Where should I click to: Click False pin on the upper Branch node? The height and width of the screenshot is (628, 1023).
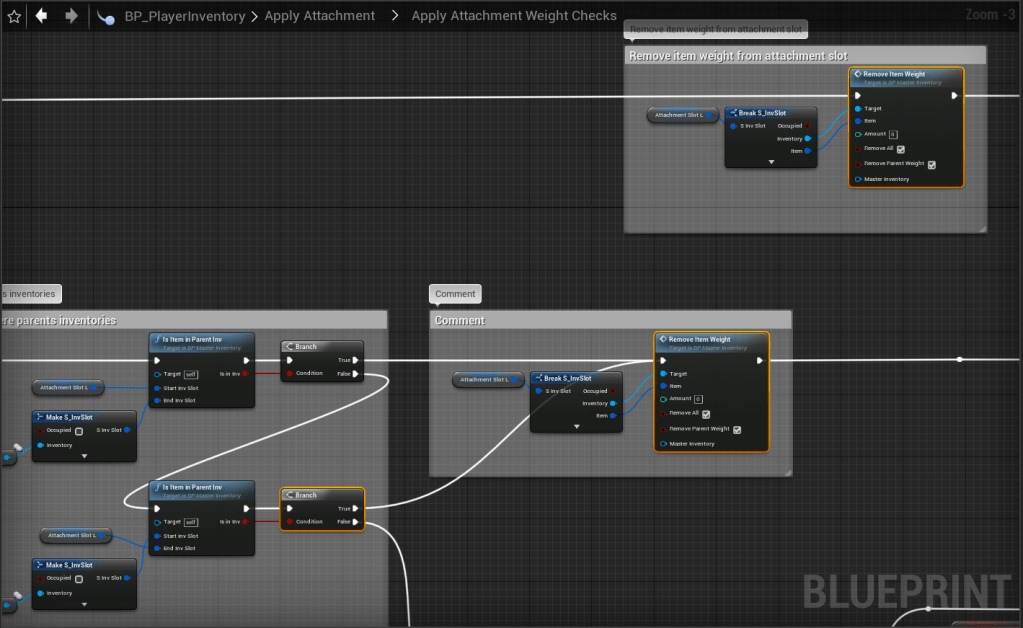pyautogui.click(x=357, y=374)
